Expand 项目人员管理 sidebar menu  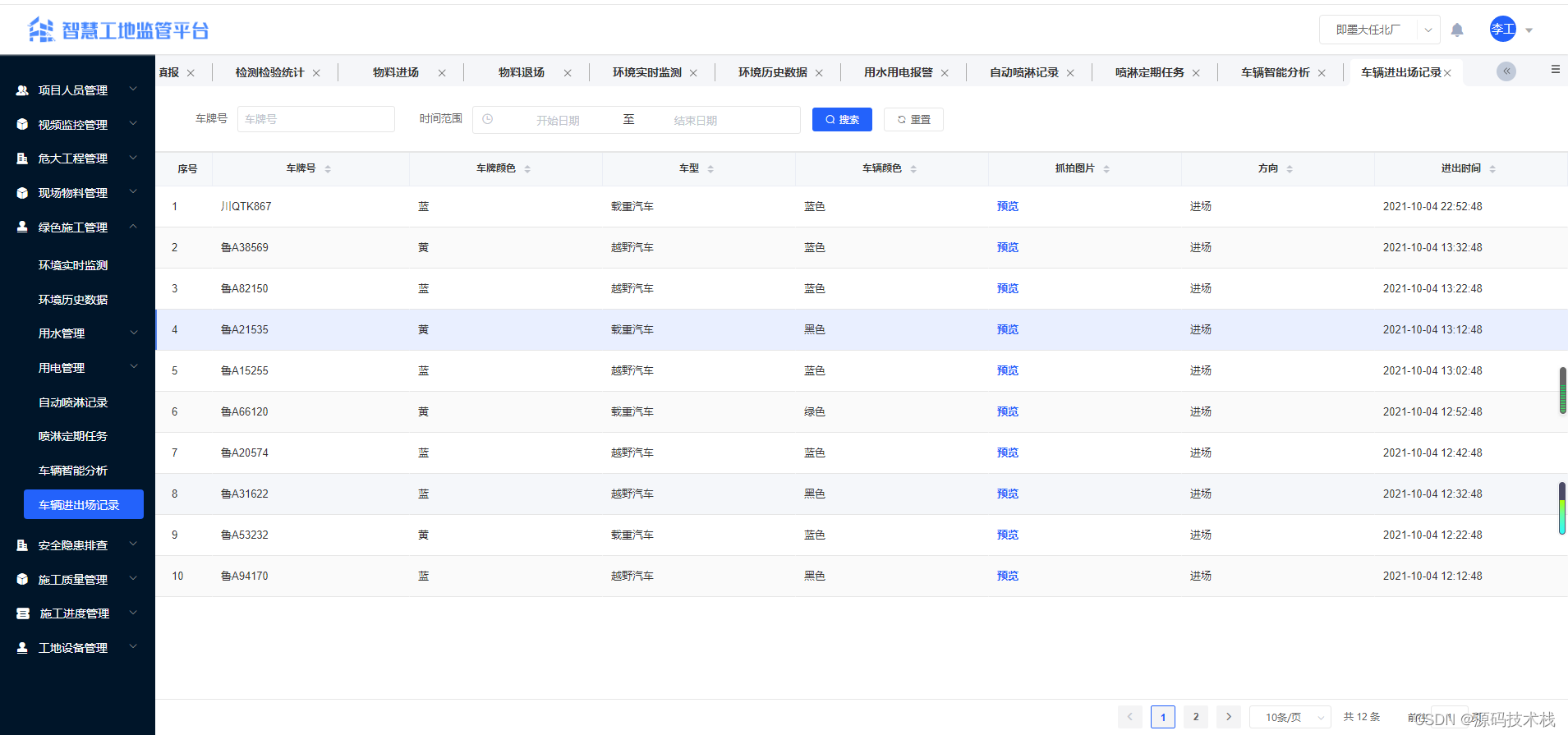tap(77, 90)
